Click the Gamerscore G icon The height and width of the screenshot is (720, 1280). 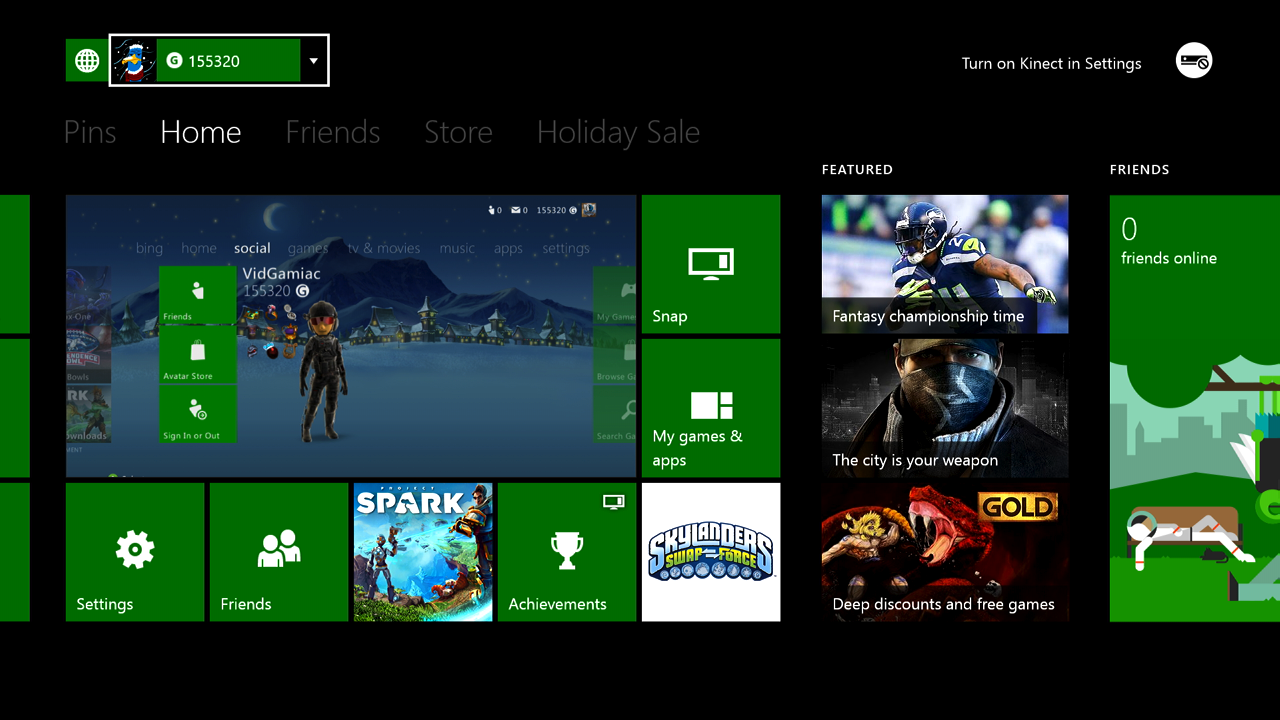coord(174,61)
